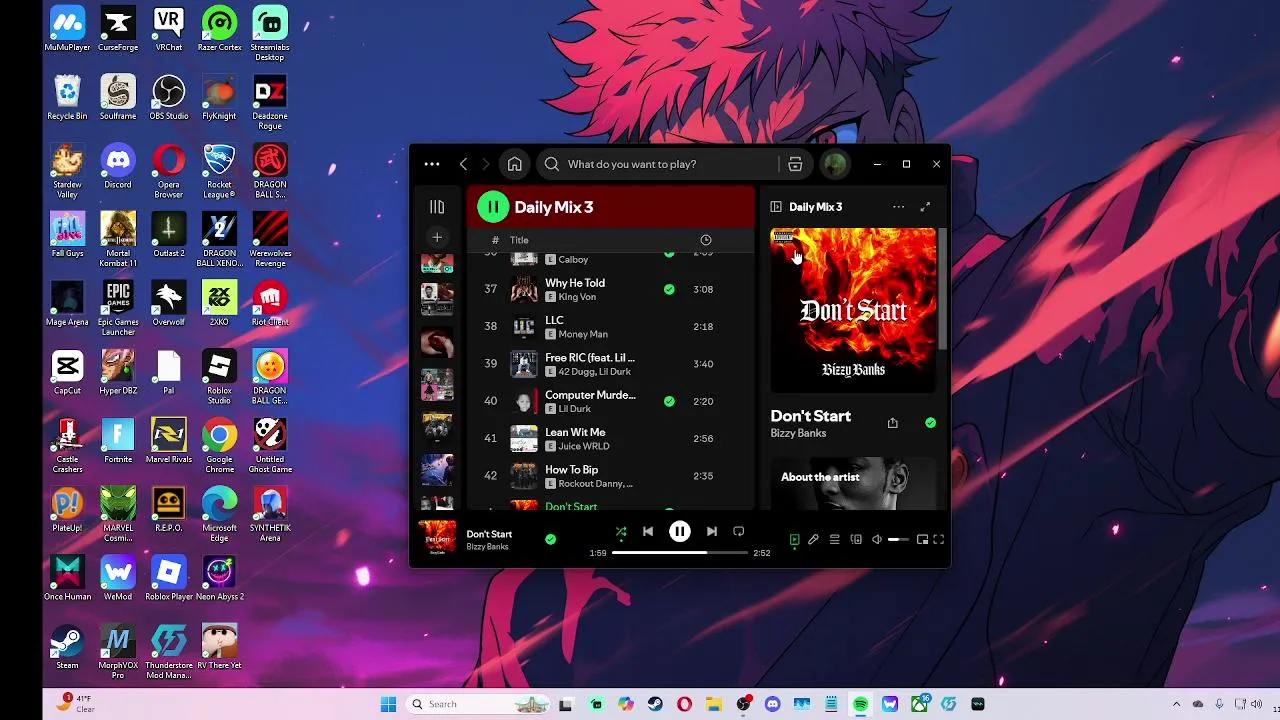Sort by the Title column header
This screenshot has width=1280, height=720.
(x=519, y=240)
